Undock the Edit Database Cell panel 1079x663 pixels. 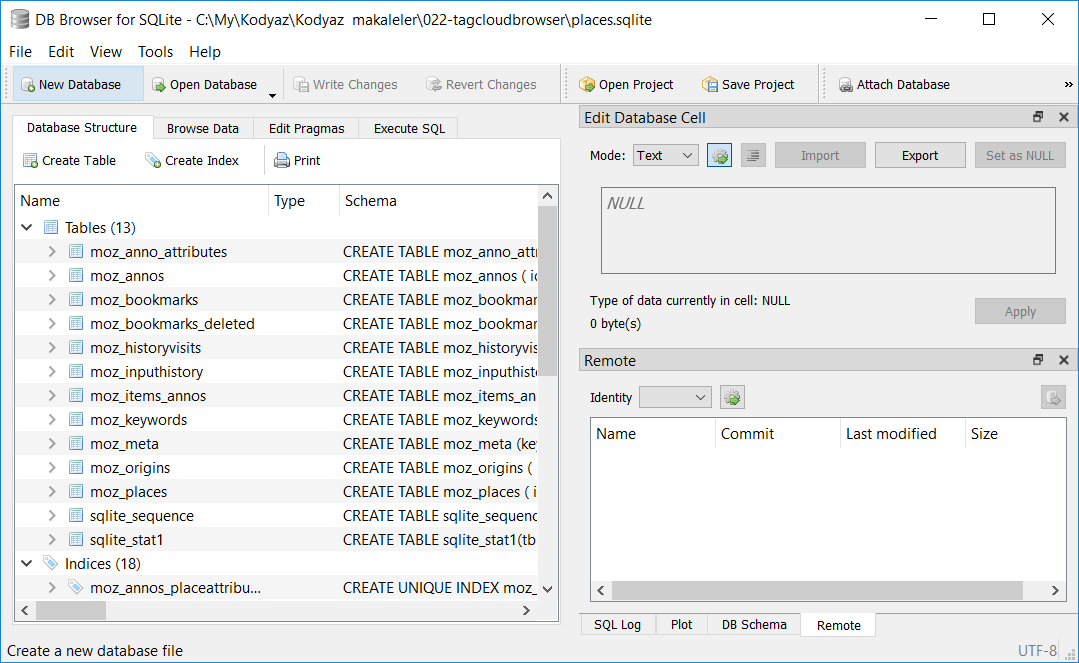pyautogui.click(x=1038, y=117)
